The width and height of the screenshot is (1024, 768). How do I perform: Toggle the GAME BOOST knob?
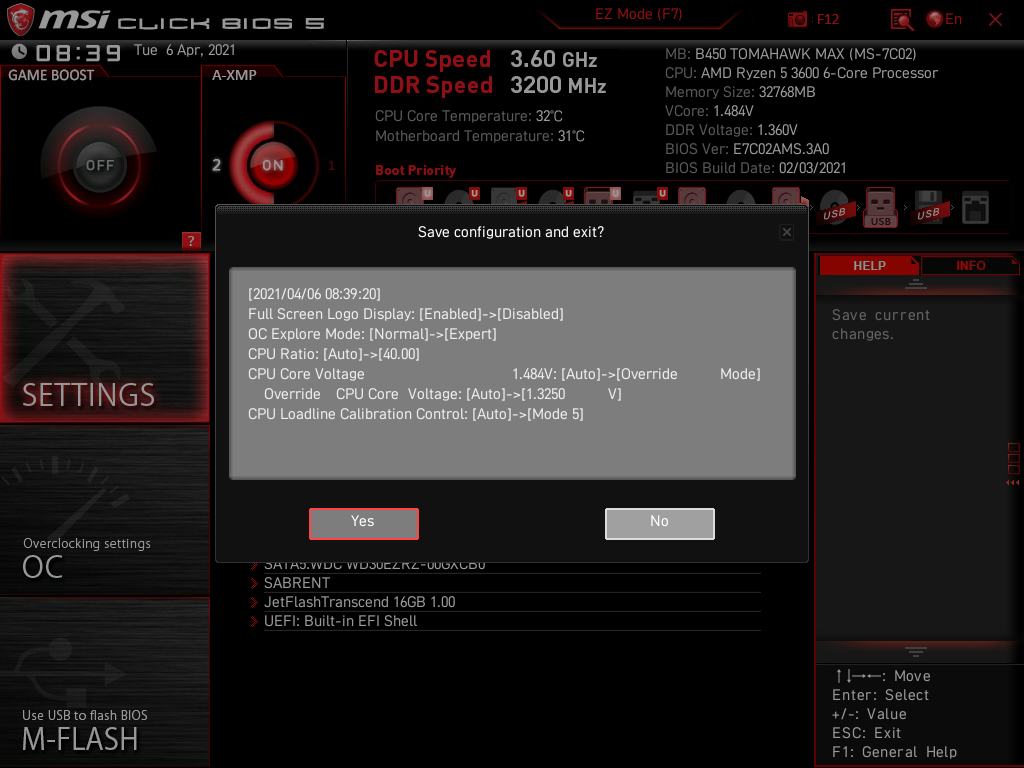tap(100, 165)
